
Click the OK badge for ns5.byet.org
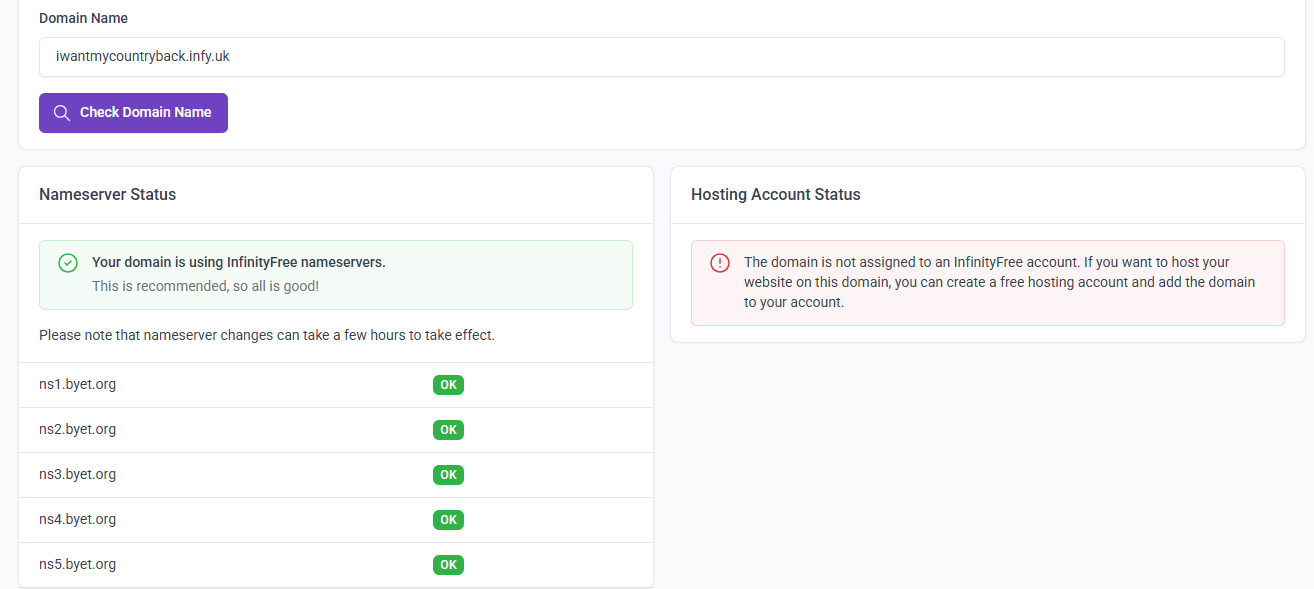[x=448, y=565]
